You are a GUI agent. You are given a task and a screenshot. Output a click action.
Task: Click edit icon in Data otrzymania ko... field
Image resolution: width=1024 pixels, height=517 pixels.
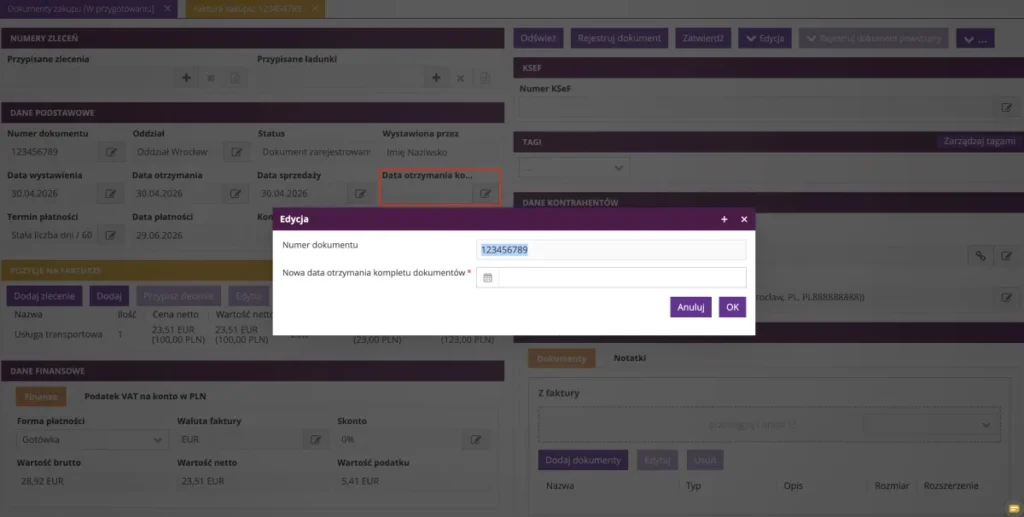[485, 194]
